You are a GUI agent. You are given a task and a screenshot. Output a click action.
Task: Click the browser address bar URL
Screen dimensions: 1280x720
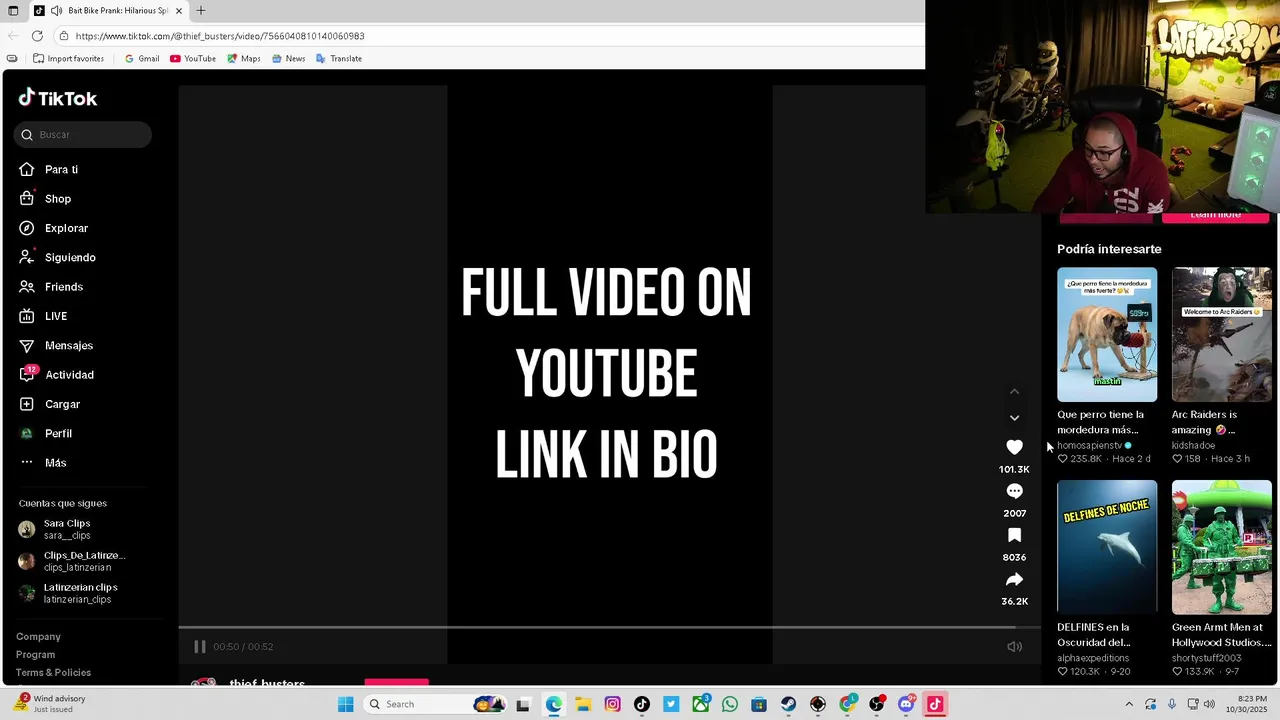[220, 36]
